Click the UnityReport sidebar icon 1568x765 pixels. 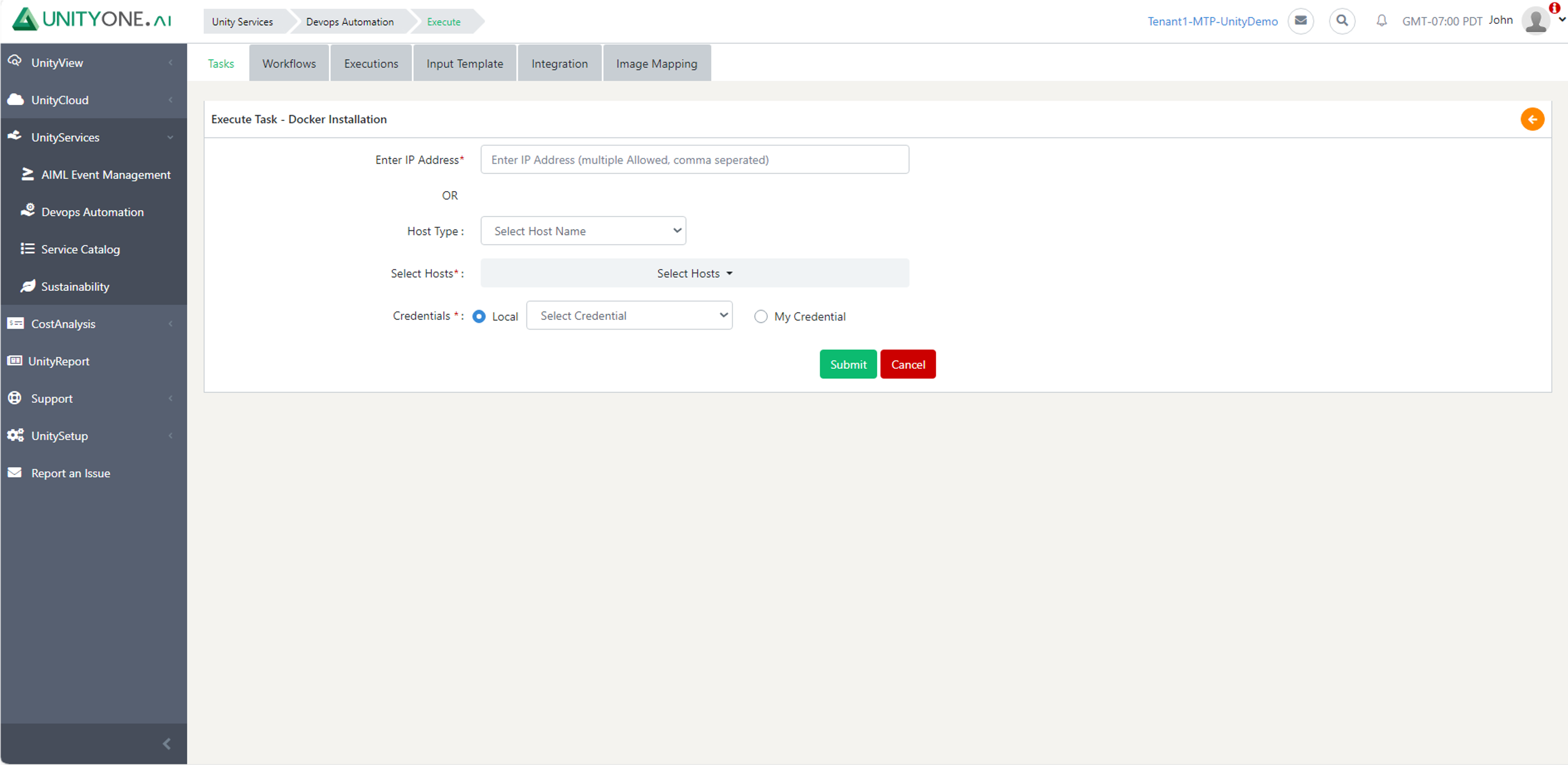(14, 360)
